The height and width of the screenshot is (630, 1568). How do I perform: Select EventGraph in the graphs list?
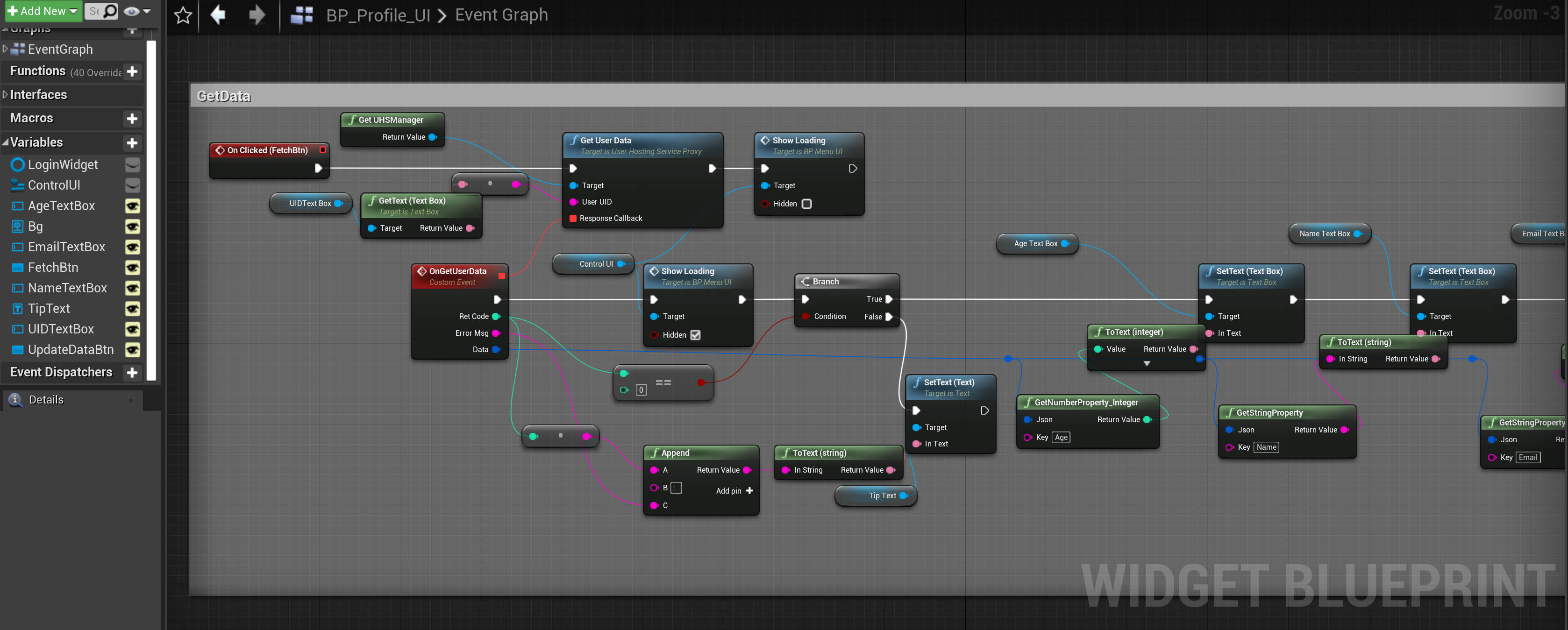[60, 50]
